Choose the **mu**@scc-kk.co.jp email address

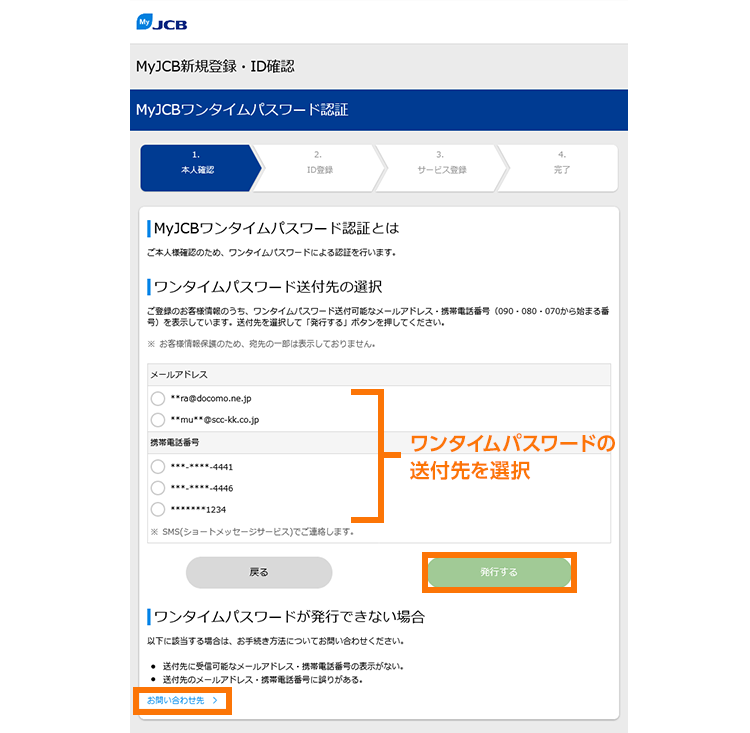158,420
